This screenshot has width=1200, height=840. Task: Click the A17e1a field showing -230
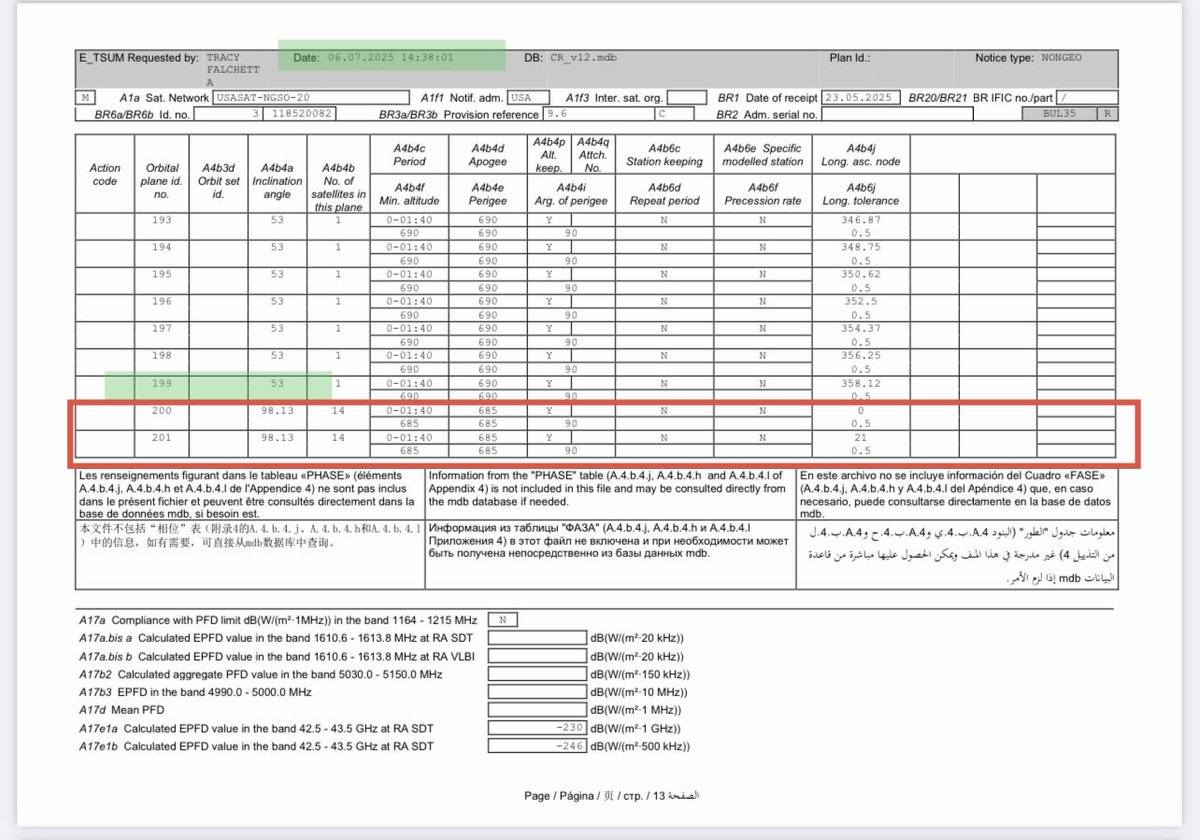click(538, 728)
